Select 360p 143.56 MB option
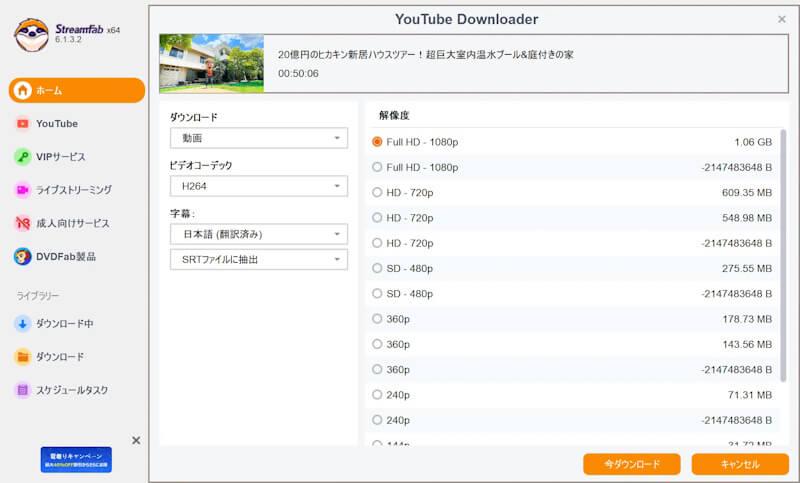 (x=572, y=344)
